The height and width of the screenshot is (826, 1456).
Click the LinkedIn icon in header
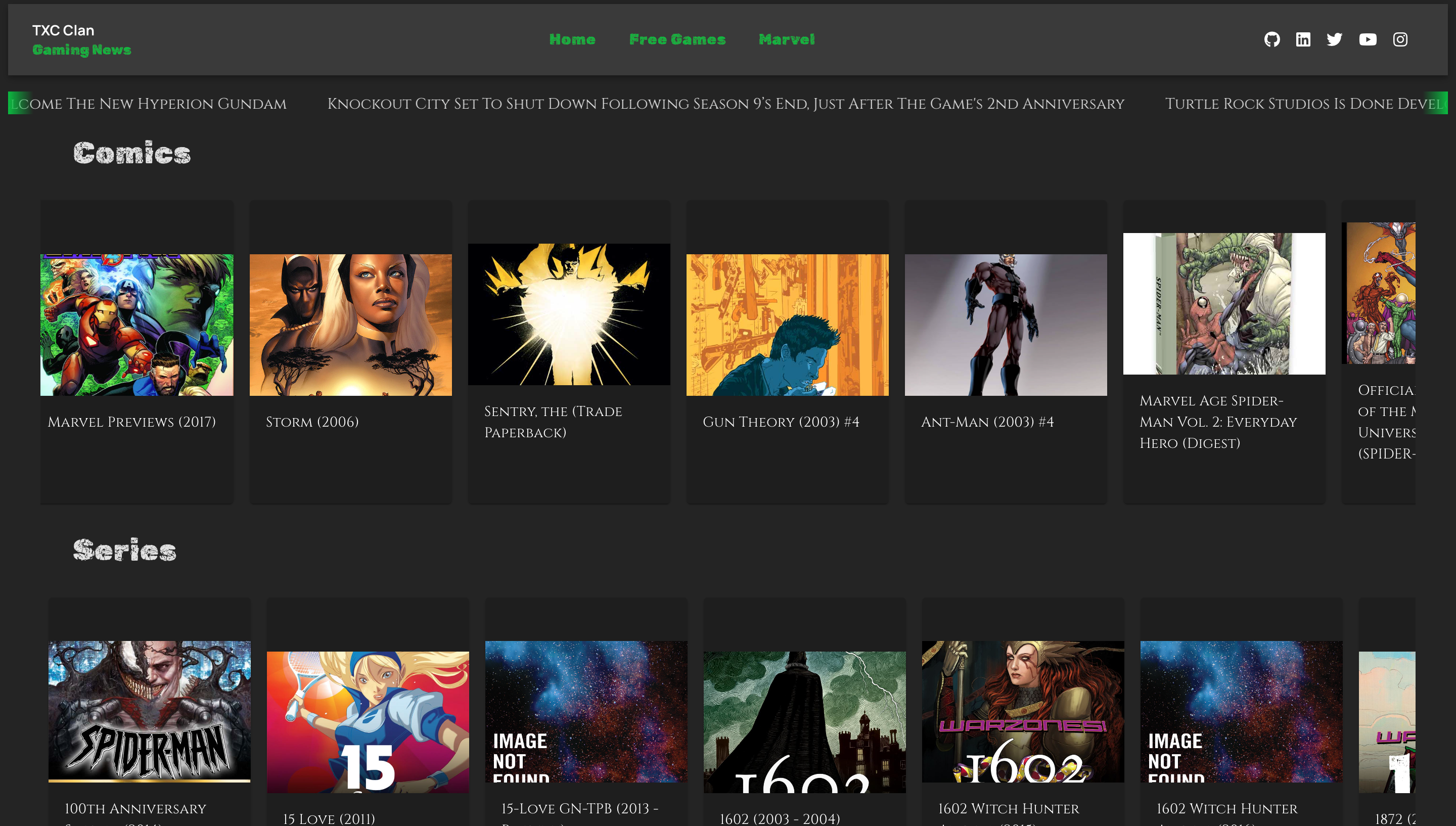pyautogui.click(x=1303, y=39)
